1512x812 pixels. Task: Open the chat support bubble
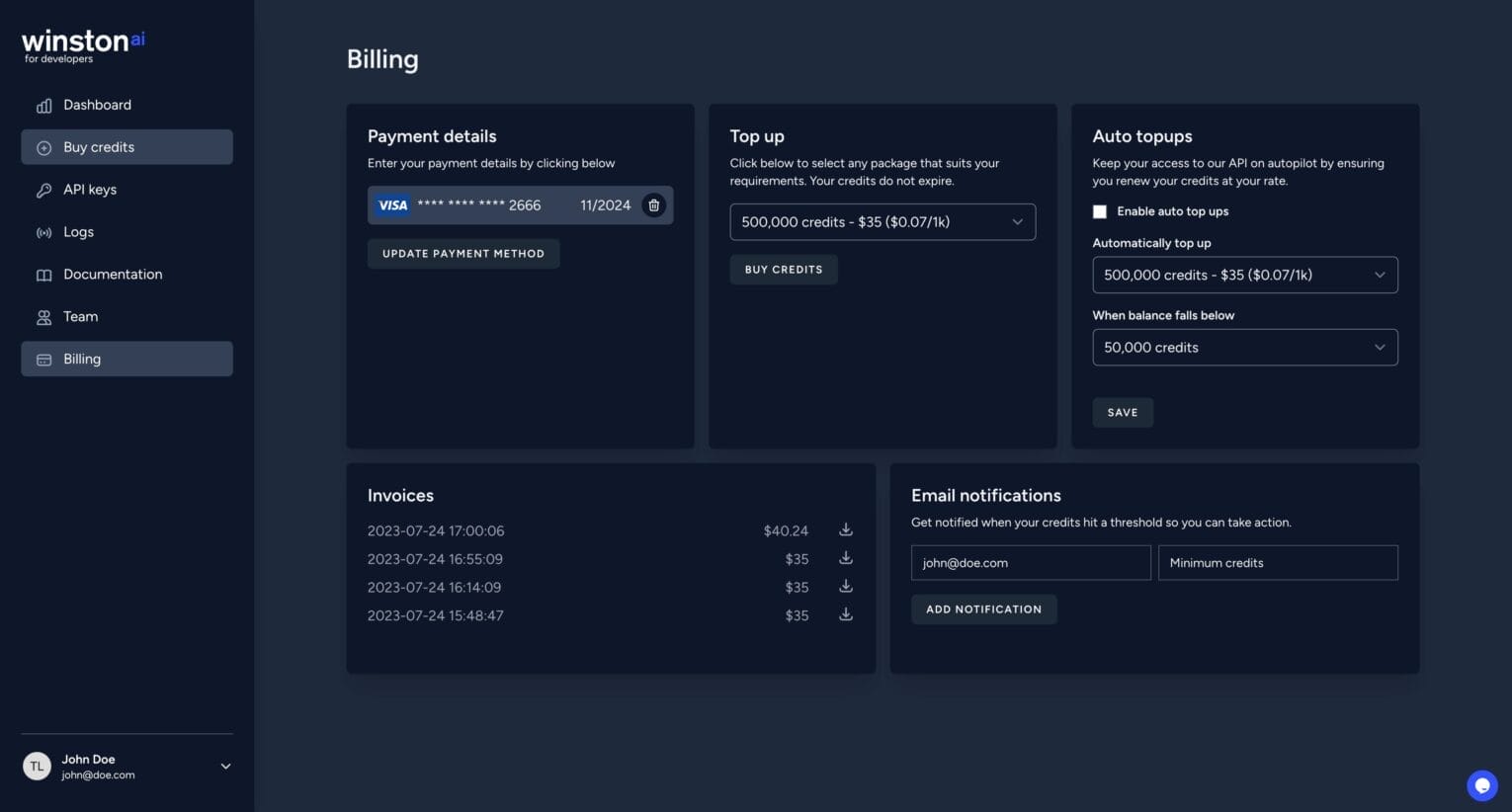[x=1481, y=785]
